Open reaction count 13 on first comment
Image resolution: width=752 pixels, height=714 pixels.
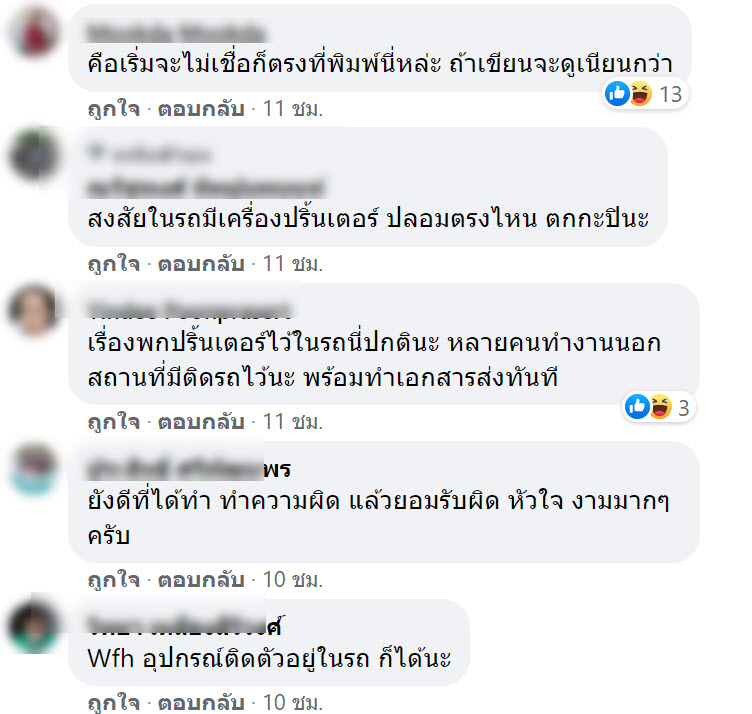tap(670, 94)
